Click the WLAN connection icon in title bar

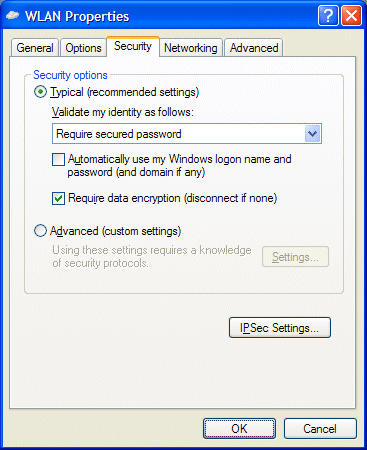13,16
